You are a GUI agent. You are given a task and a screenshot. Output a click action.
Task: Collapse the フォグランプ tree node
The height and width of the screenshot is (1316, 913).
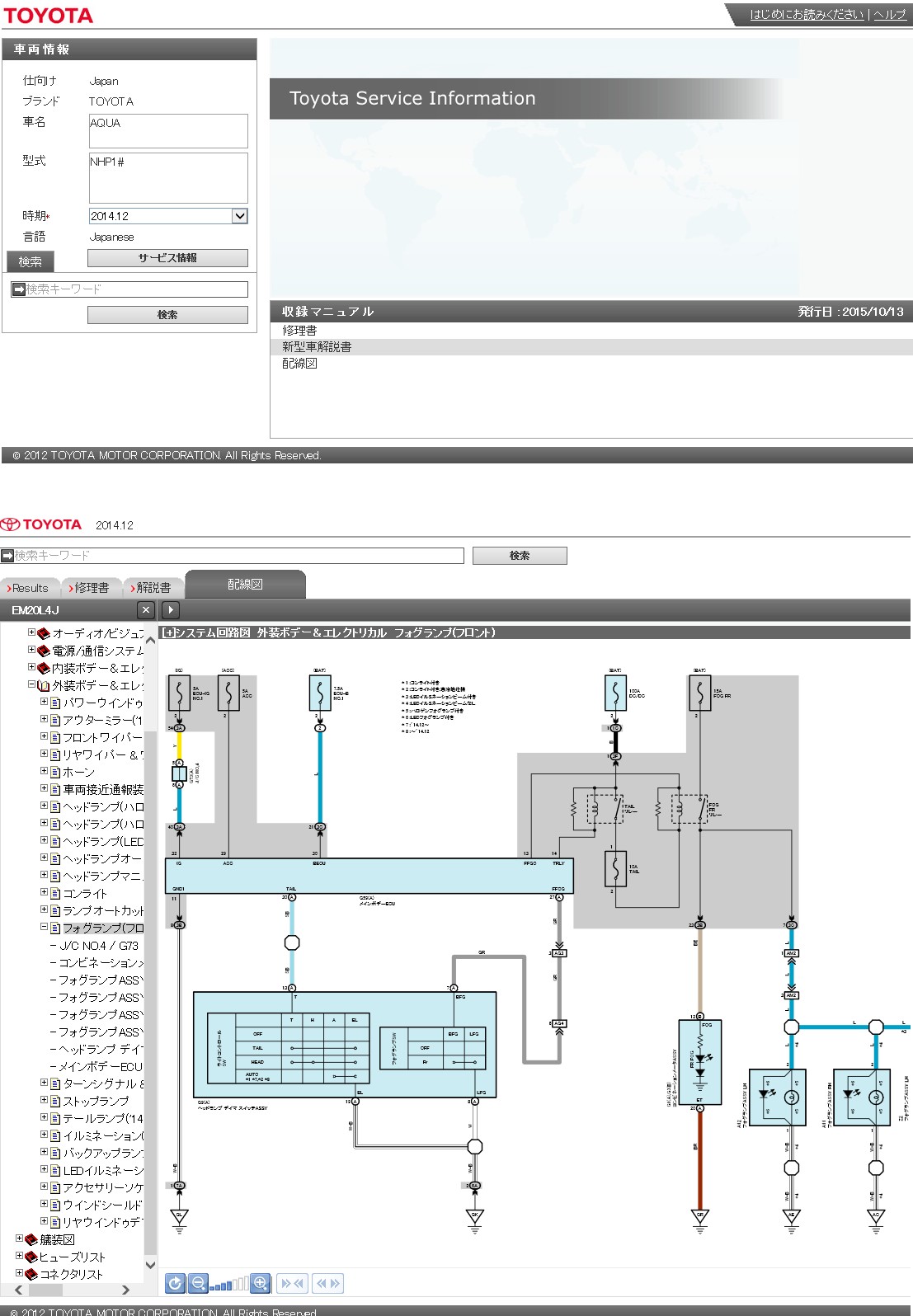pyautogui.click(x=45, y=928)
